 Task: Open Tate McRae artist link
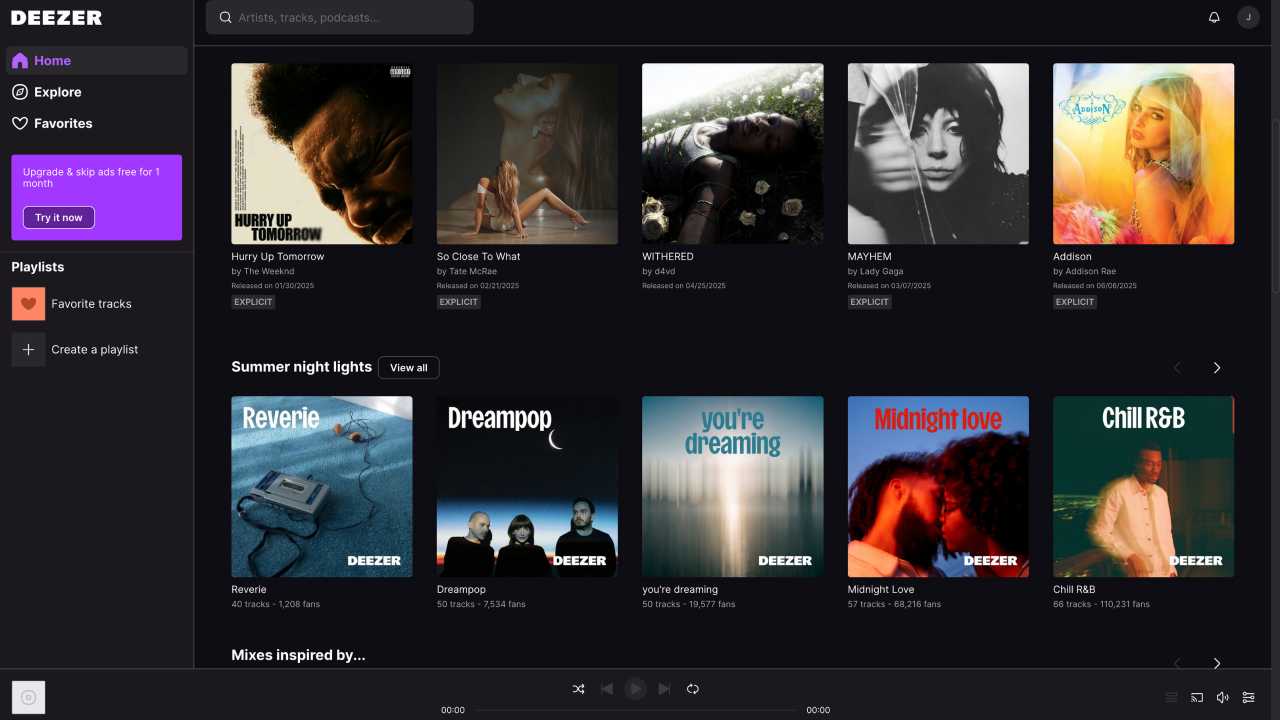473,271
